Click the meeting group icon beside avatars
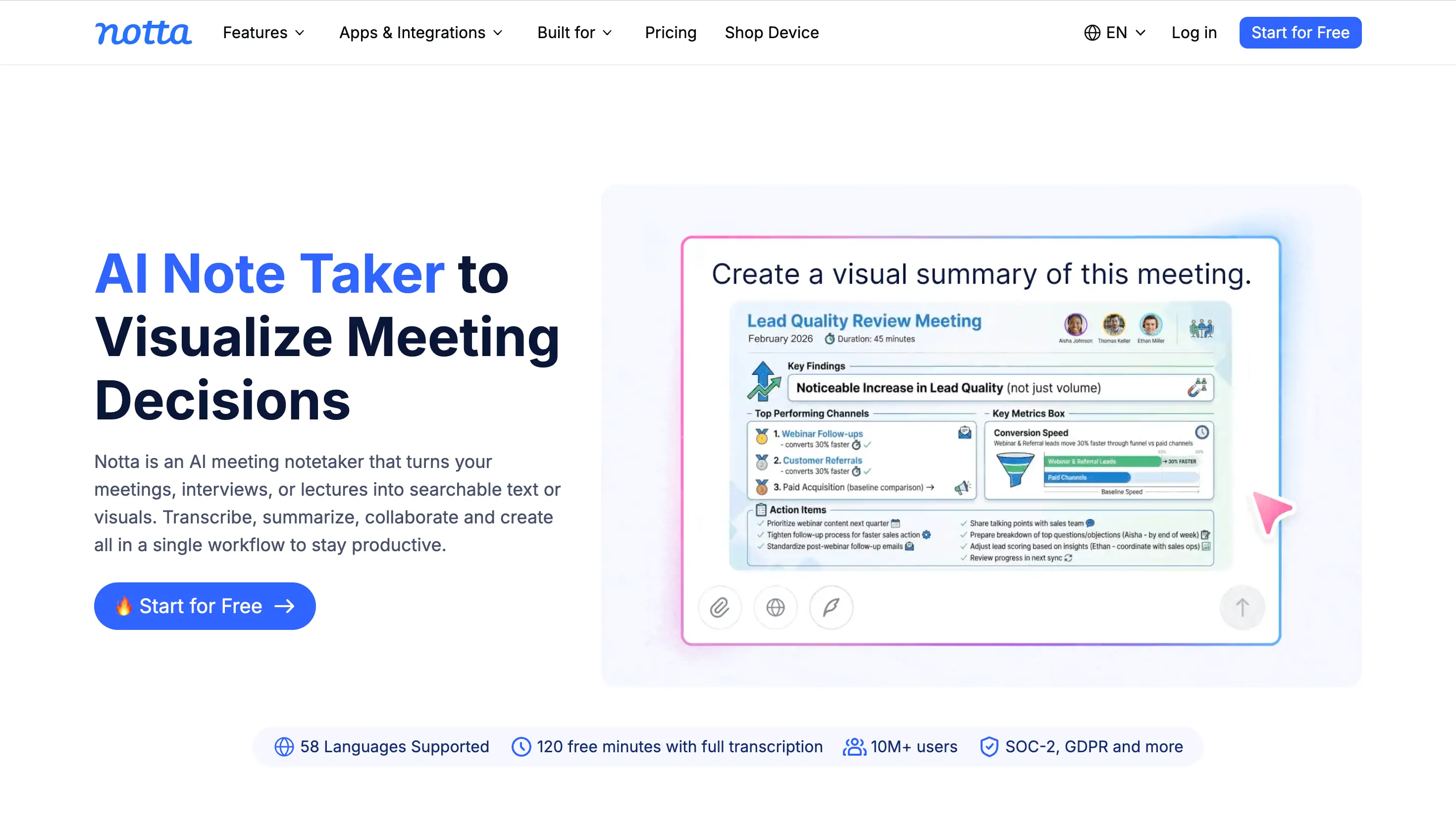1456x828 pixels. pyautogui.click(x=1201, y=328)
